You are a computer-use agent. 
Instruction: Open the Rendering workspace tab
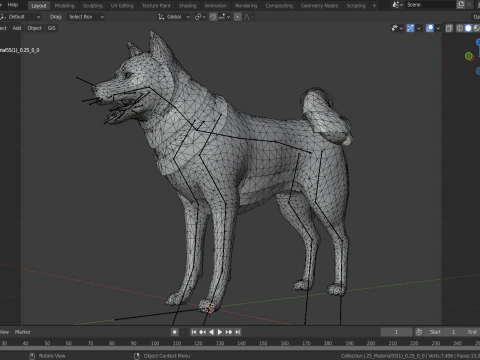(x=246, y=6)
